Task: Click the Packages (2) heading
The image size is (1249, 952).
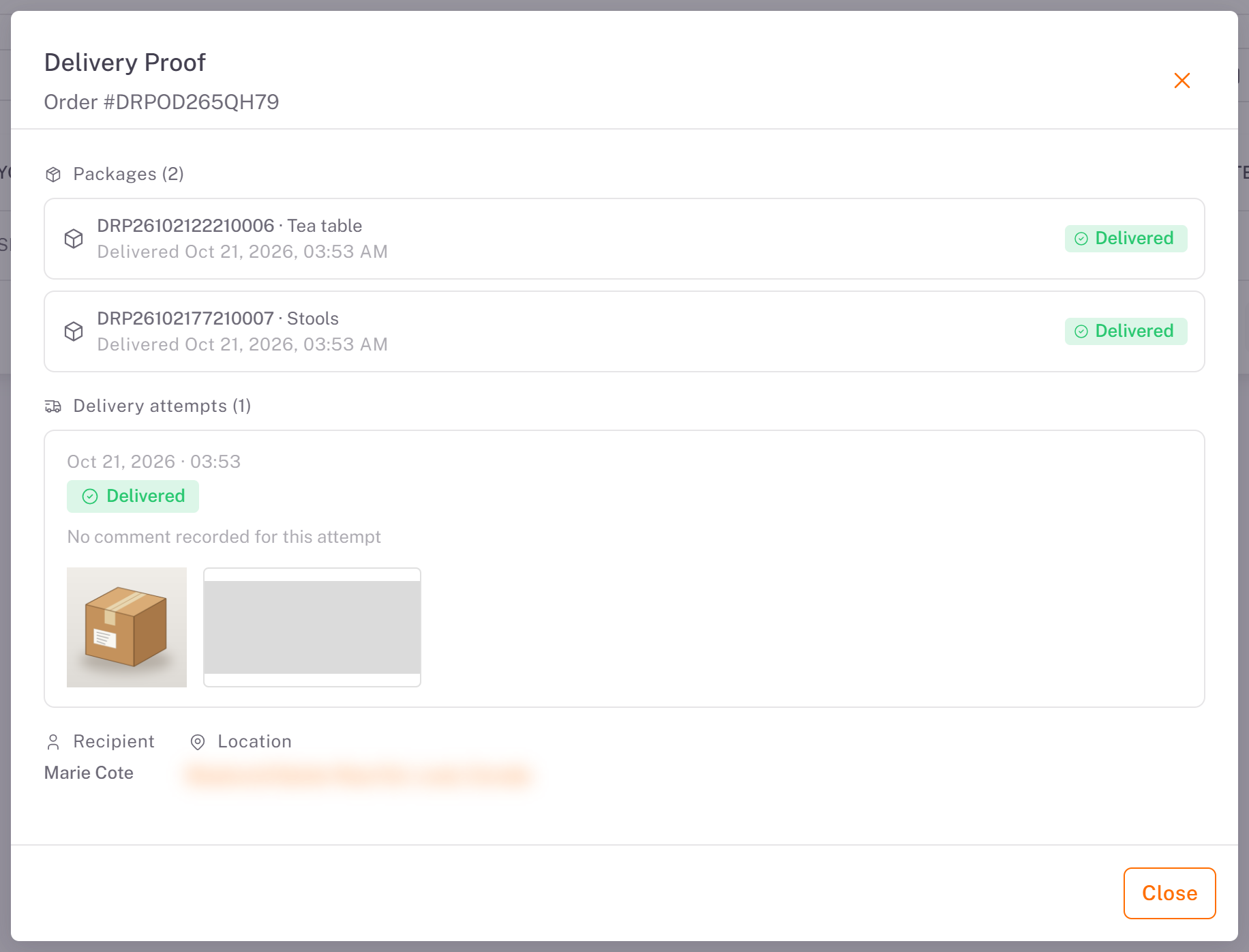Action: (x=128, y=174)
